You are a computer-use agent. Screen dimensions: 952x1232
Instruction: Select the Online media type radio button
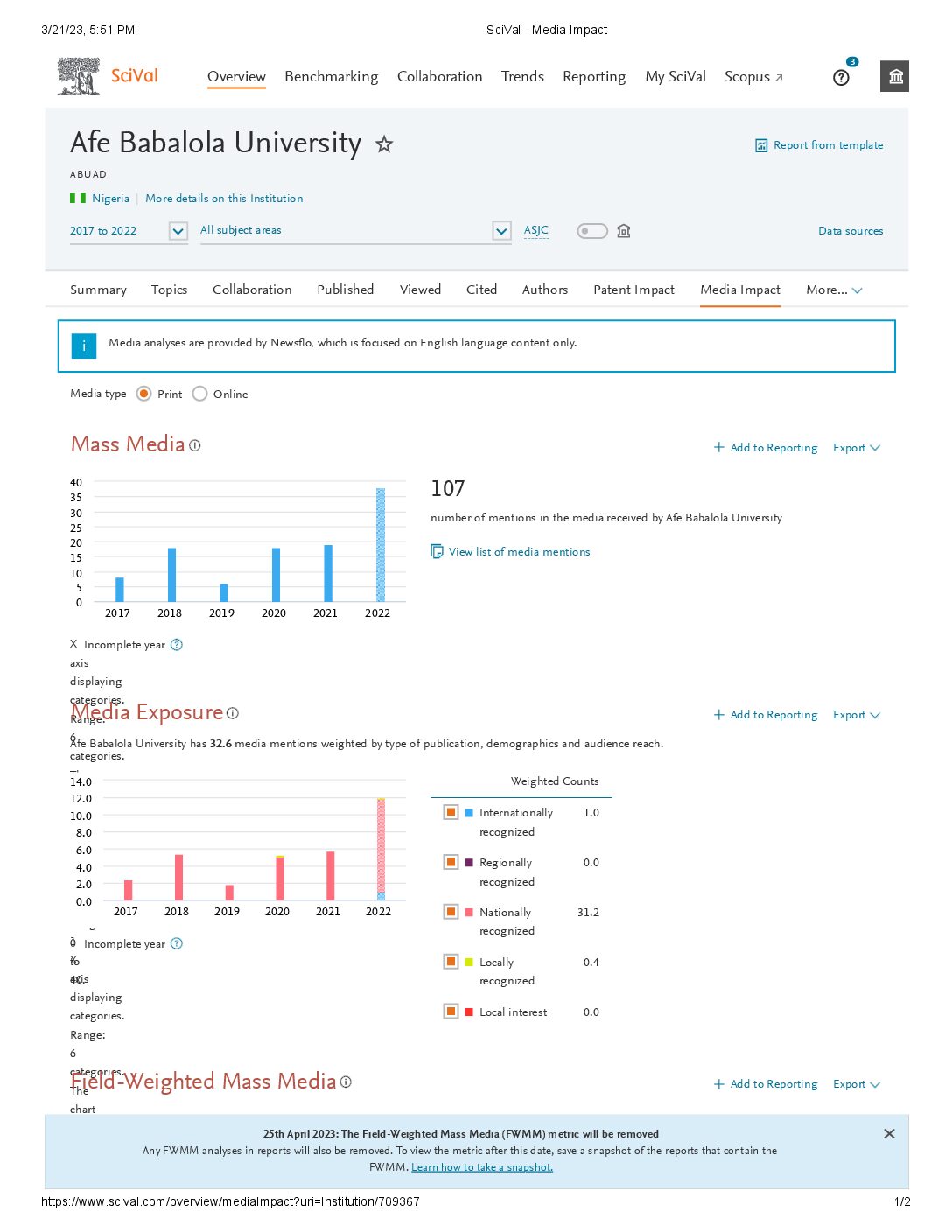click(x=200, y=395)
